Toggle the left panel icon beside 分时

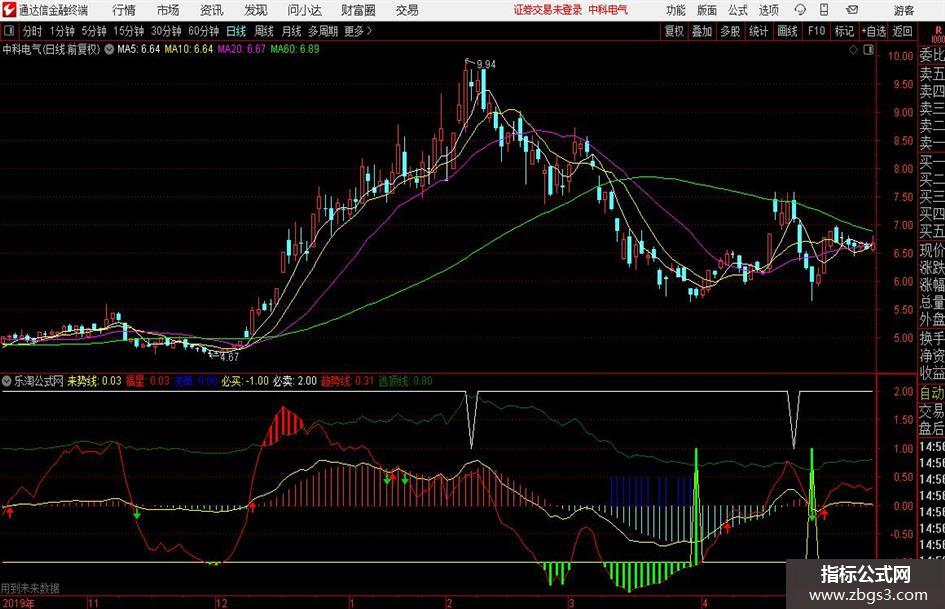(9, 31)
